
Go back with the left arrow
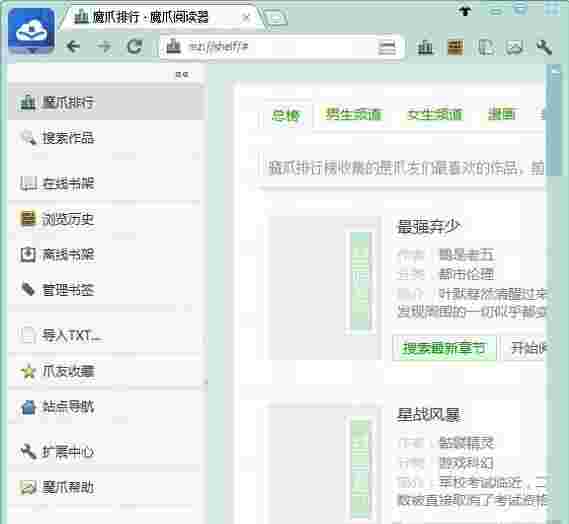(x=73, y=46)
